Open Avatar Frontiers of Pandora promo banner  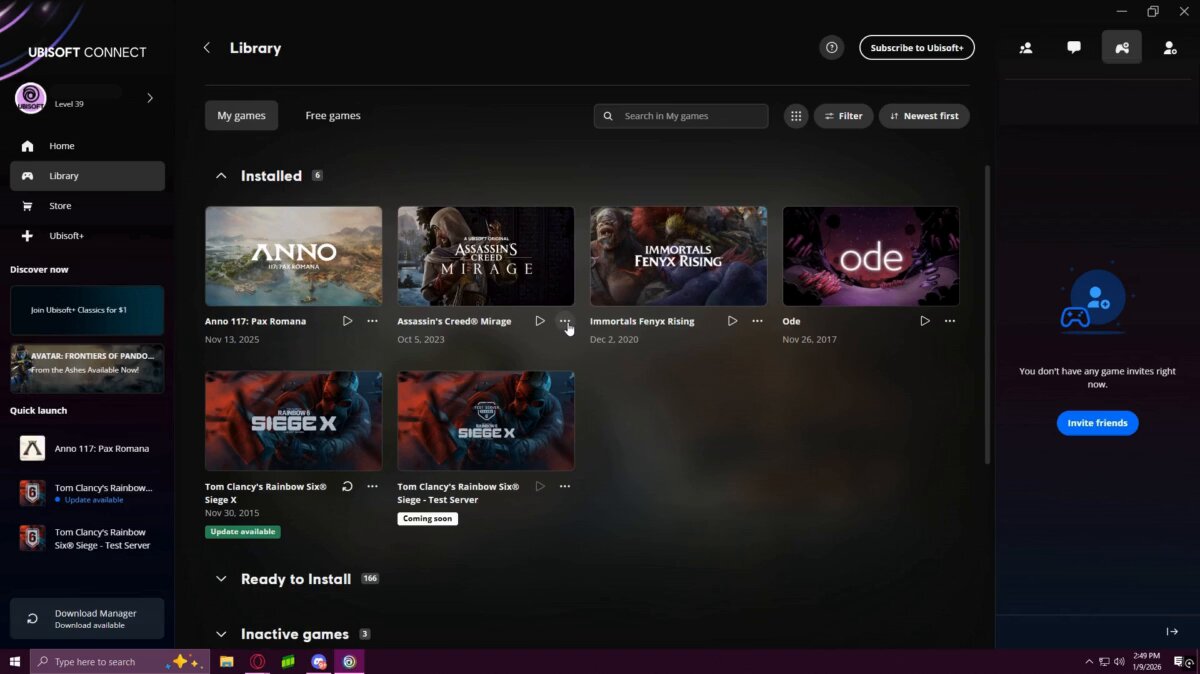point(87,369)
